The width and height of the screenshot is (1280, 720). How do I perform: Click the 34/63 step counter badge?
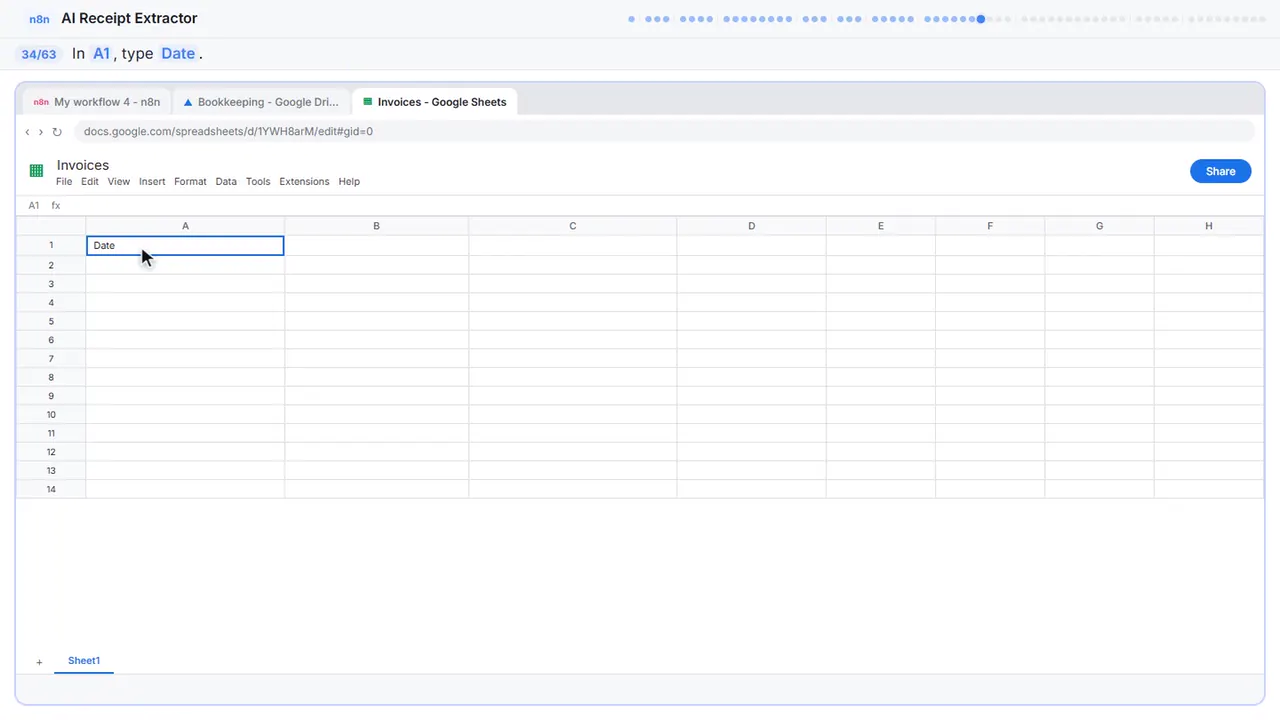pyautogui.click(x=39, y=54)
